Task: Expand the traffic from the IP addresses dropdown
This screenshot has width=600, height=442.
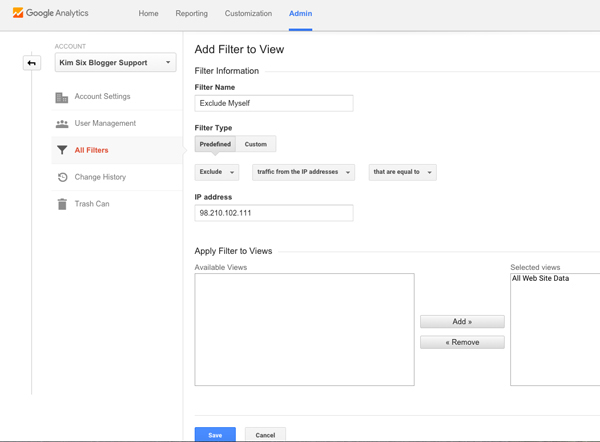Action: coord(304,172)
